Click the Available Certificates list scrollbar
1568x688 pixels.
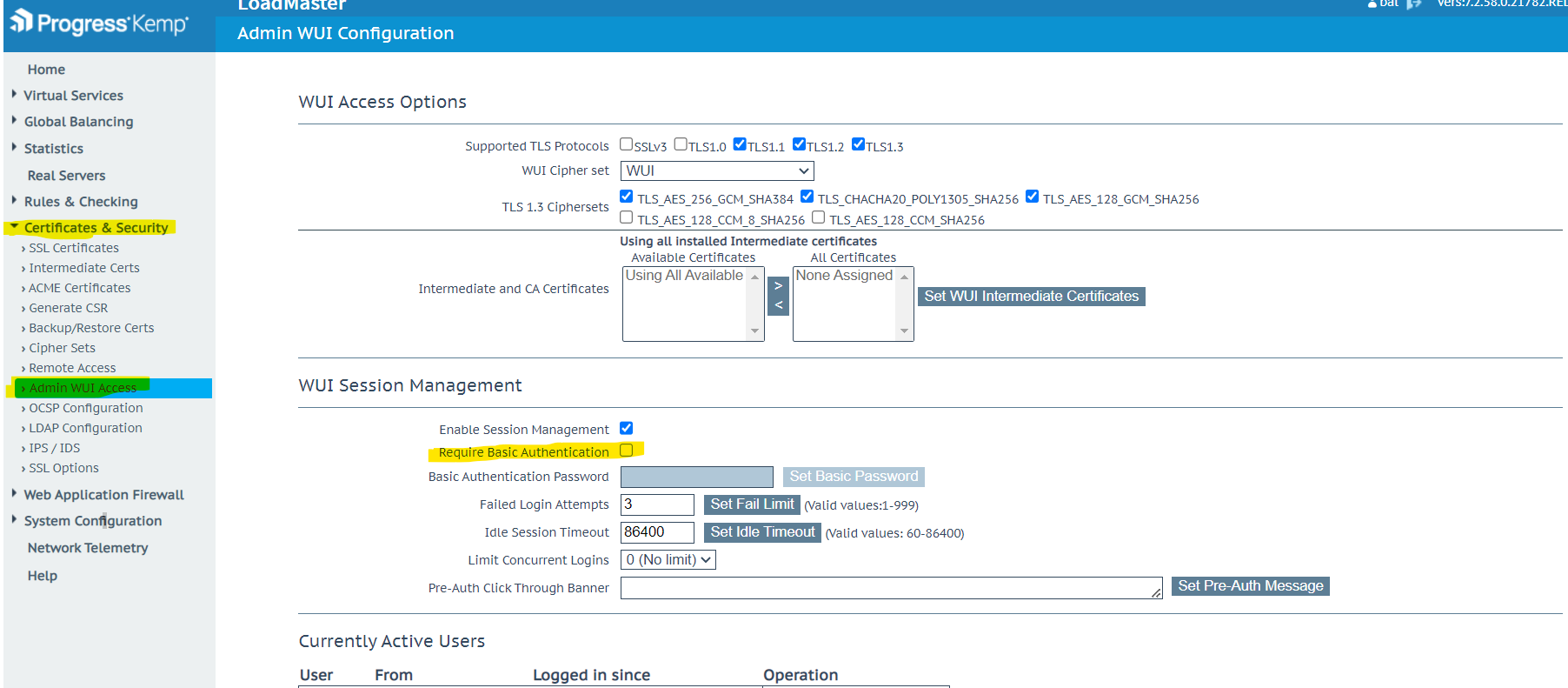click(754, 304)
